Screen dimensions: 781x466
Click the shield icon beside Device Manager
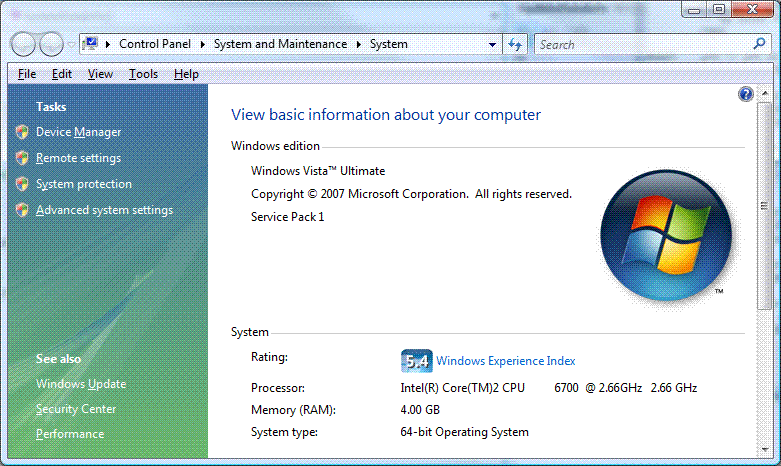(22, 132)
